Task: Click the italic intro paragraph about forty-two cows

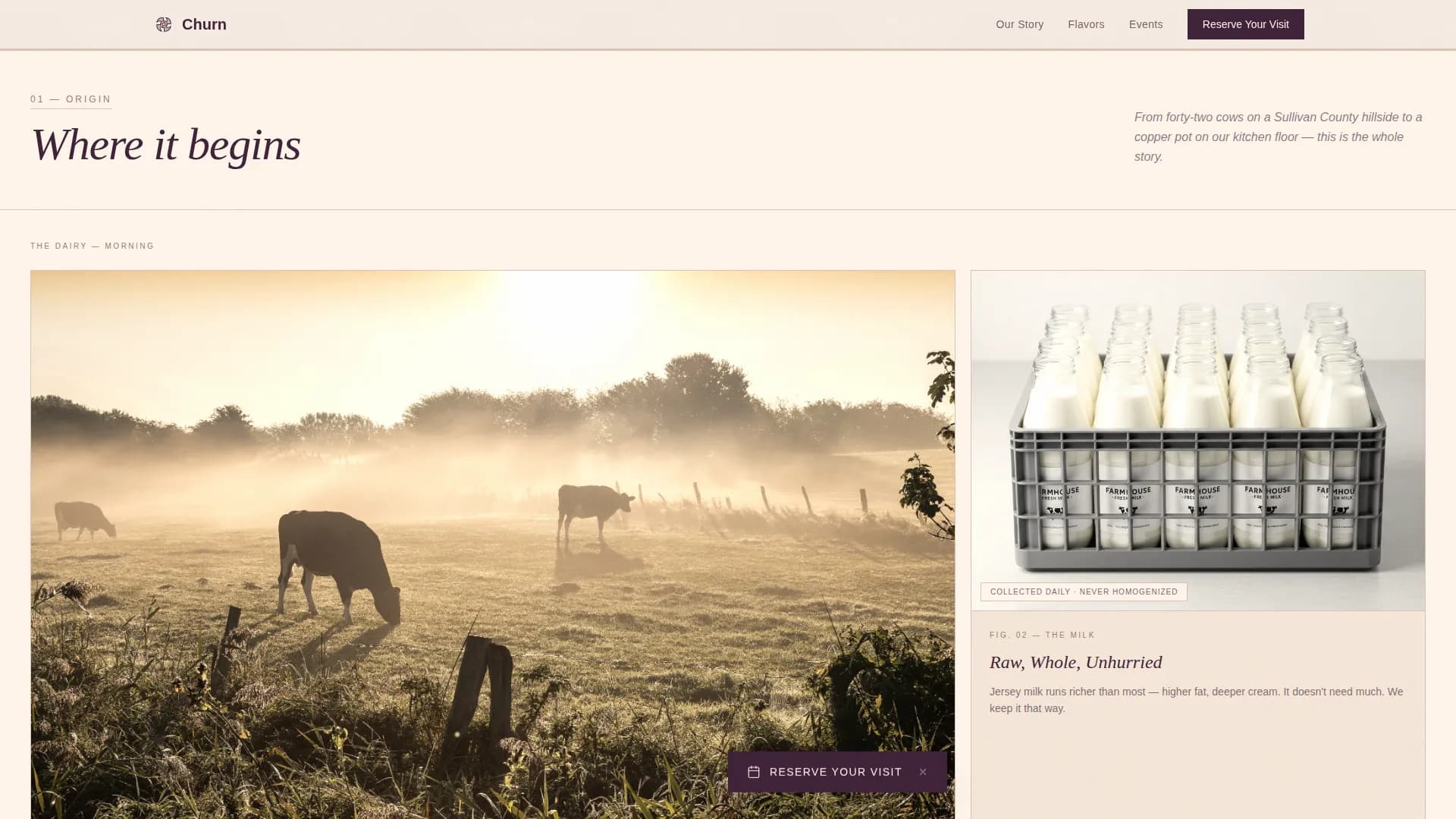Action: coord(1277,136)
